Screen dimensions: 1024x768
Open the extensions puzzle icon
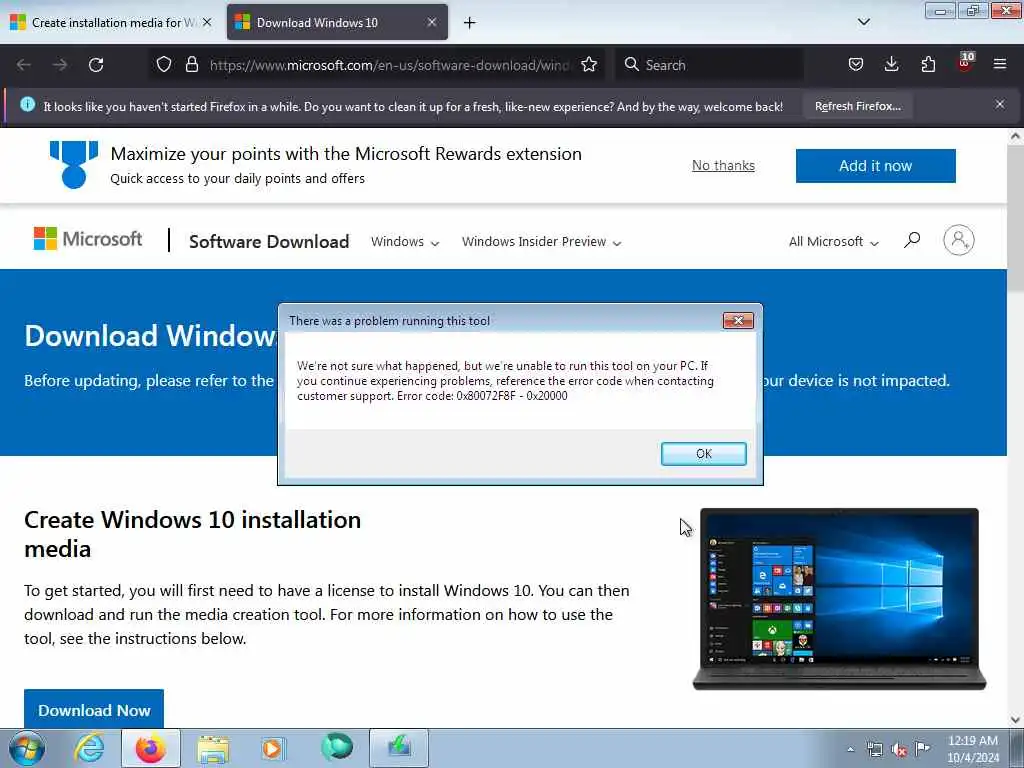(928, 65)
